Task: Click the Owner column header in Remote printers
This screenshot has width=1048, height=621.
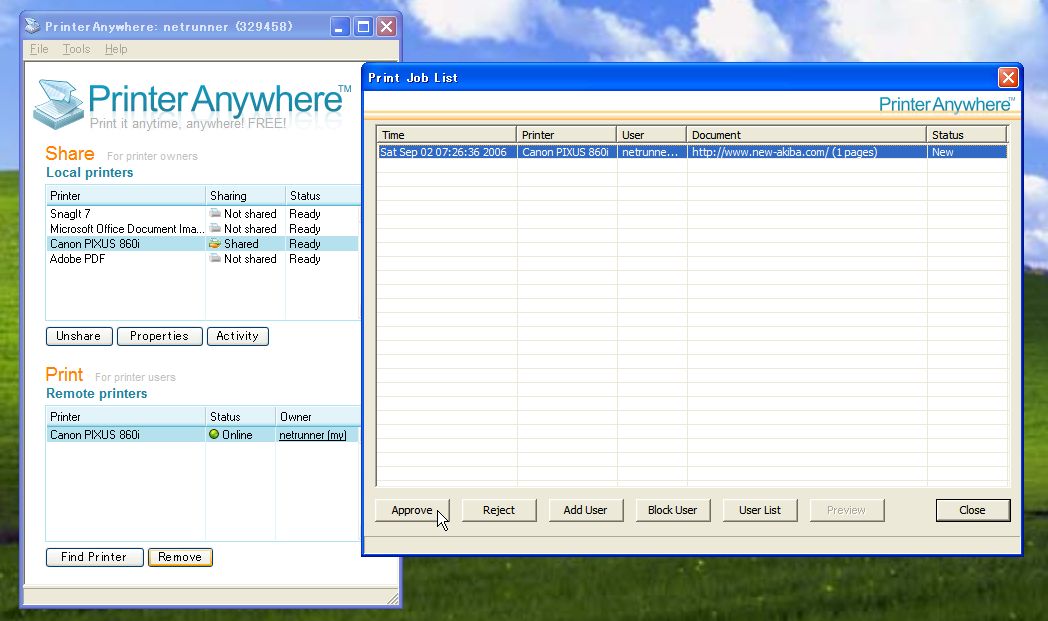Action: [318, 416]
